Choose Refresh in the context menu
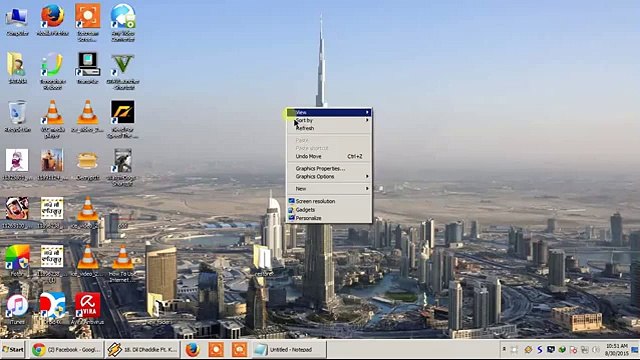 pos(329,128)
